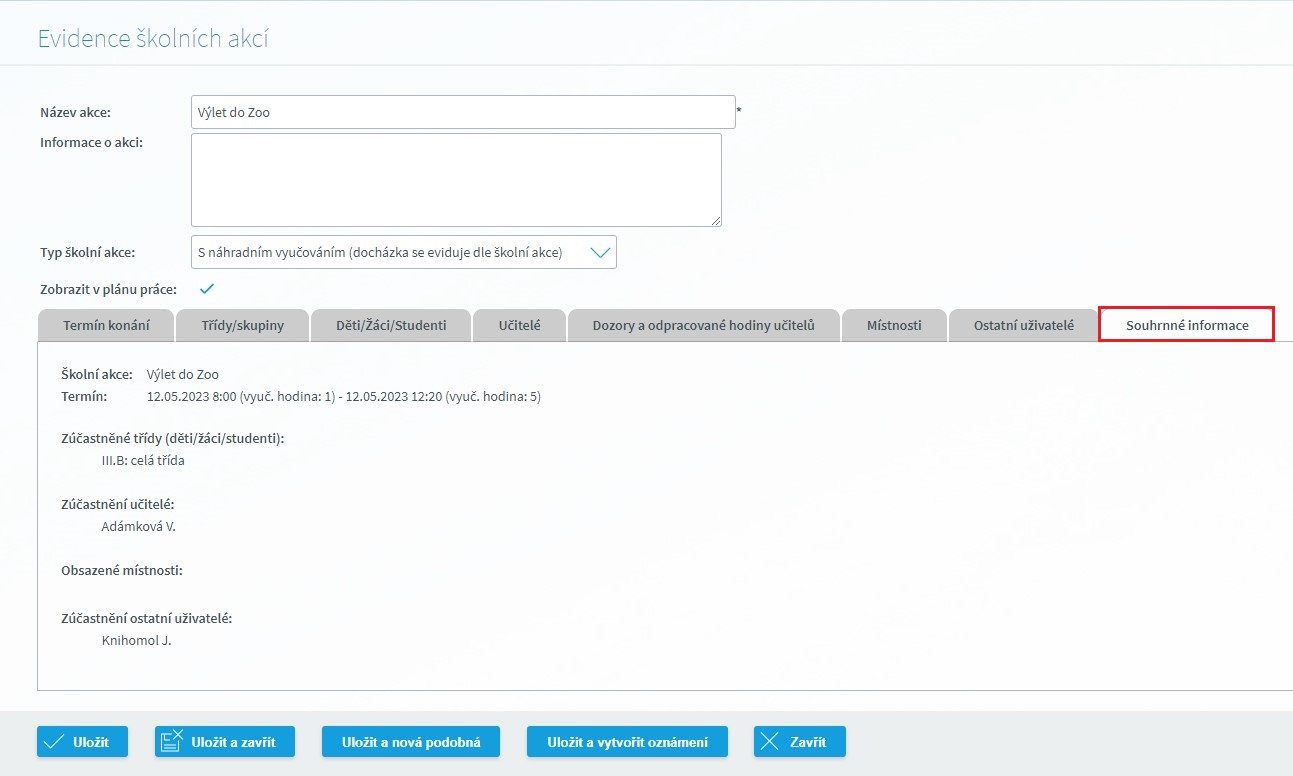Click Uložit a vytvořit oznámení button

click(627, 742)
